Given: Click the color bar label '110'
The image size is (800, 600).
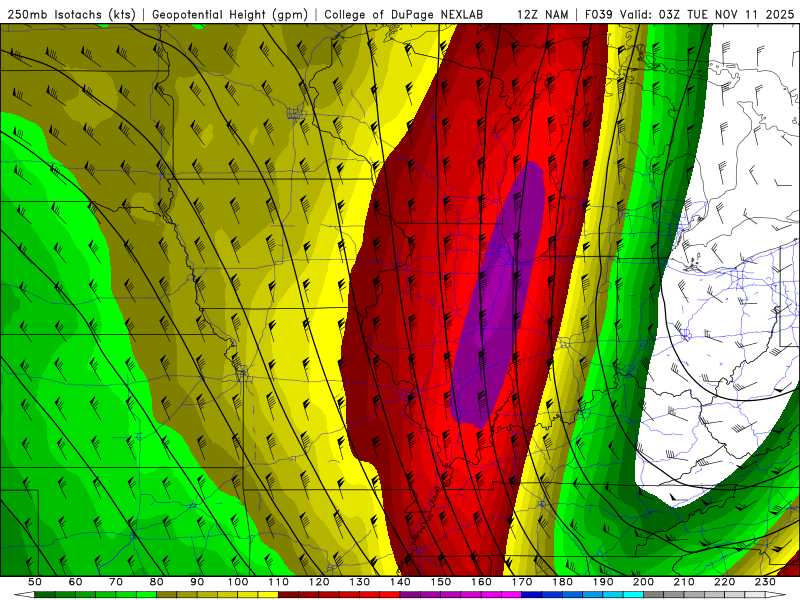Looking at the screenshot, I should [x=279, y=582].
